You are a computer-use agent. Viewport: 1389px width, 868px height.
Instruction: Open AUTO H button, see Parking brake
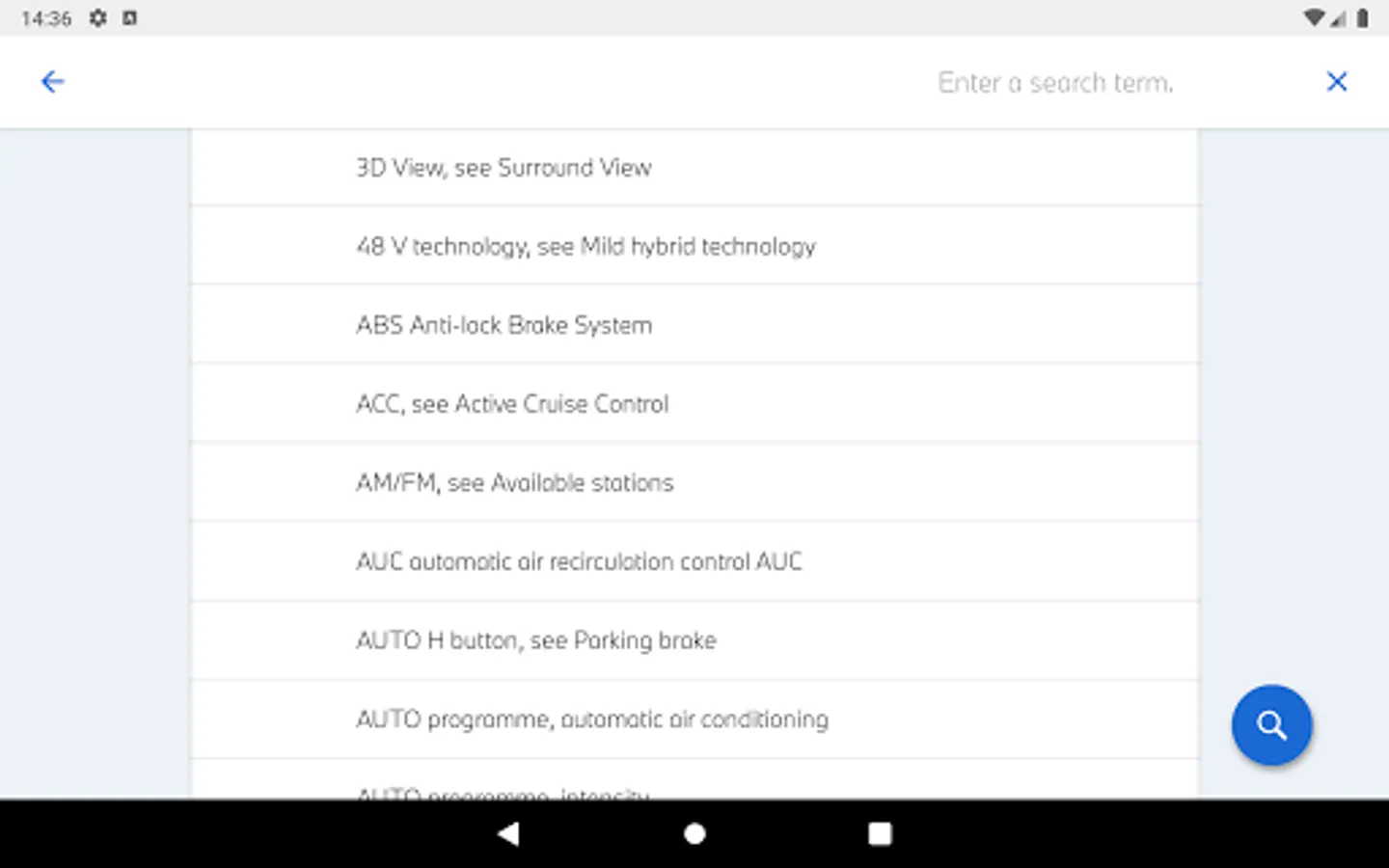pos(535,641)
